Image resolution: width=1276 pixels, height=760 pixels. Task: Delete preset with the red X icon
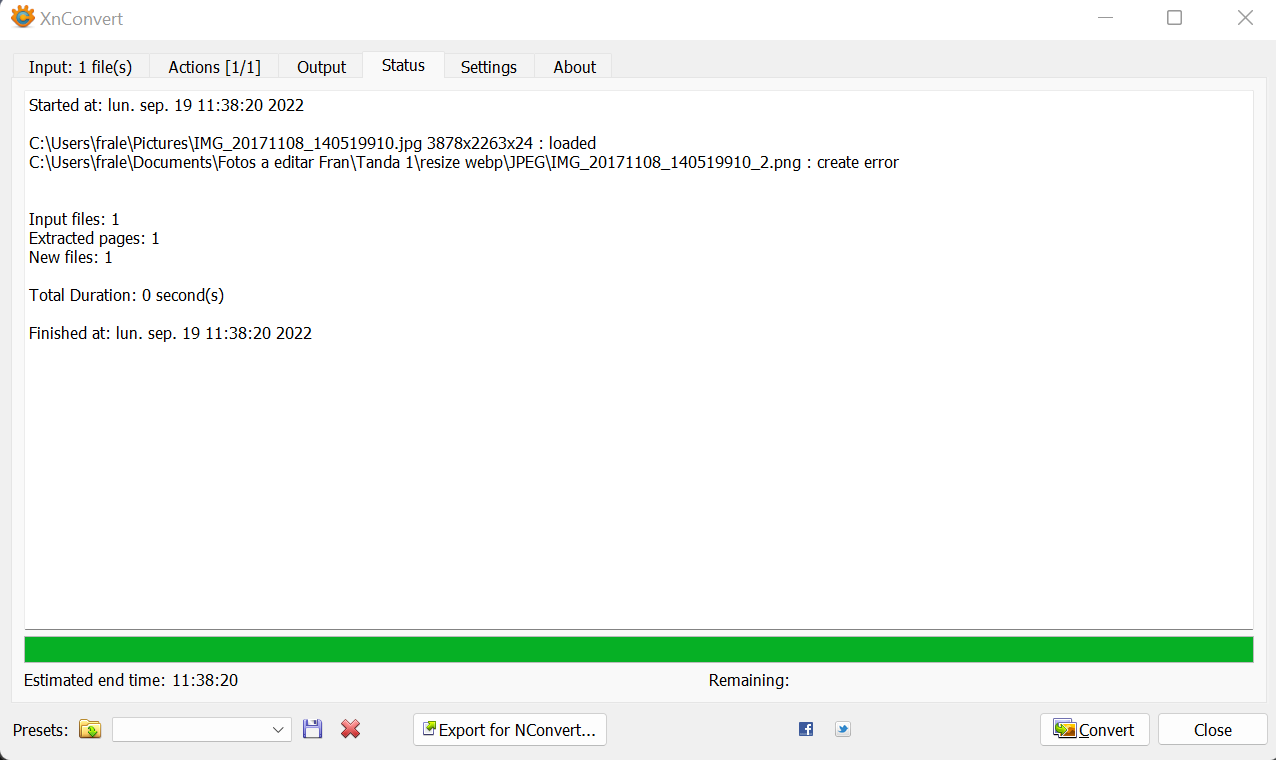pyautogui.click(x=350, y=729)
